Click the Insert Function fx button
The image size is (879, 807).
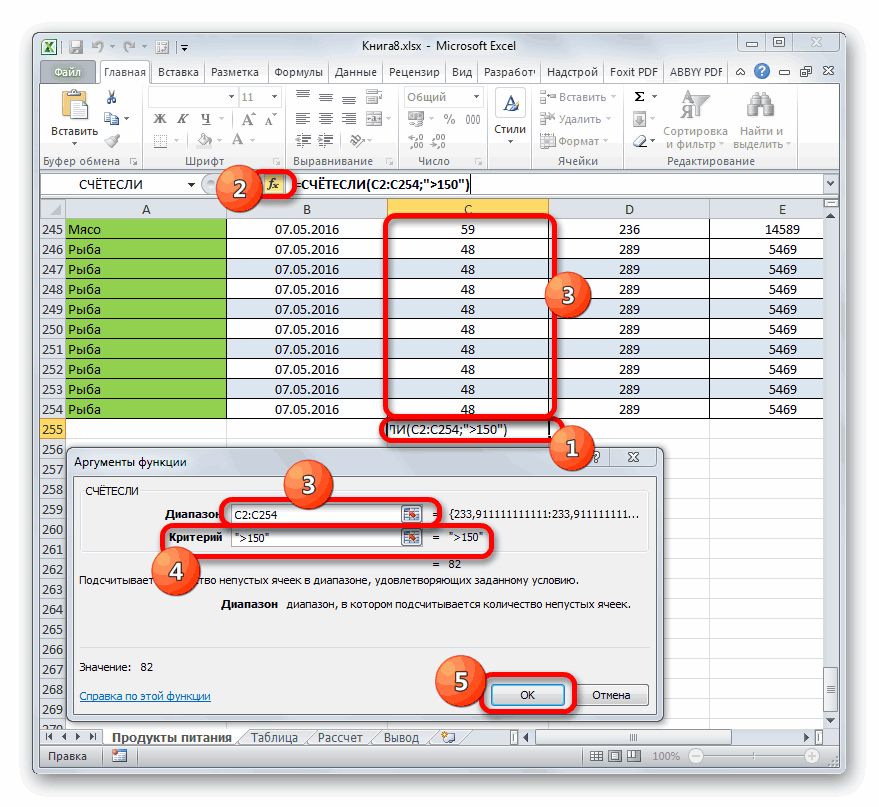click(273, 184)
